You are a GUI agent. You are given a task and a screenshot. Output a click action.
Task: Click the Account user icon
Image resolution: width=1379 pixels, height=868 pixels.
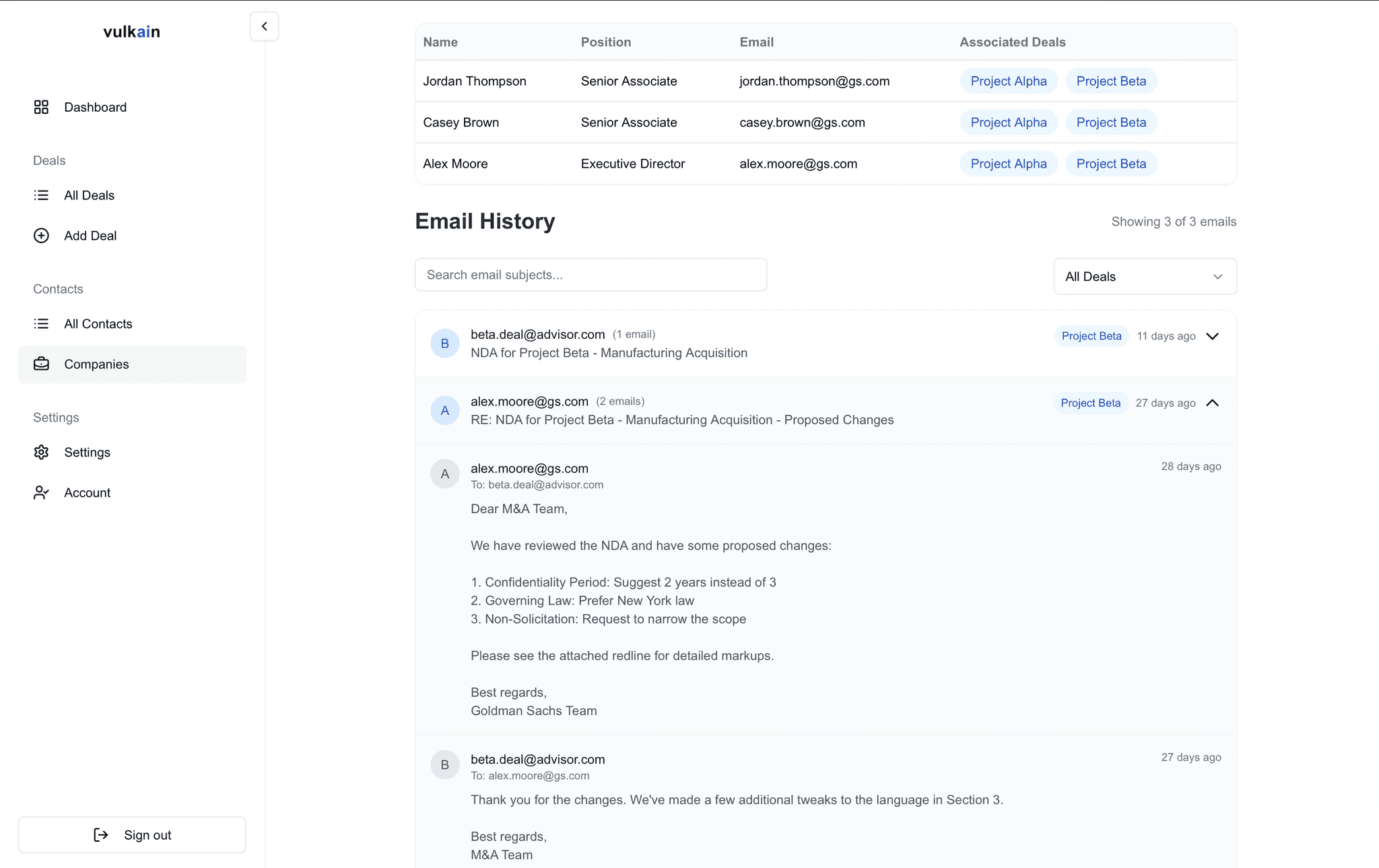[41, 493]
